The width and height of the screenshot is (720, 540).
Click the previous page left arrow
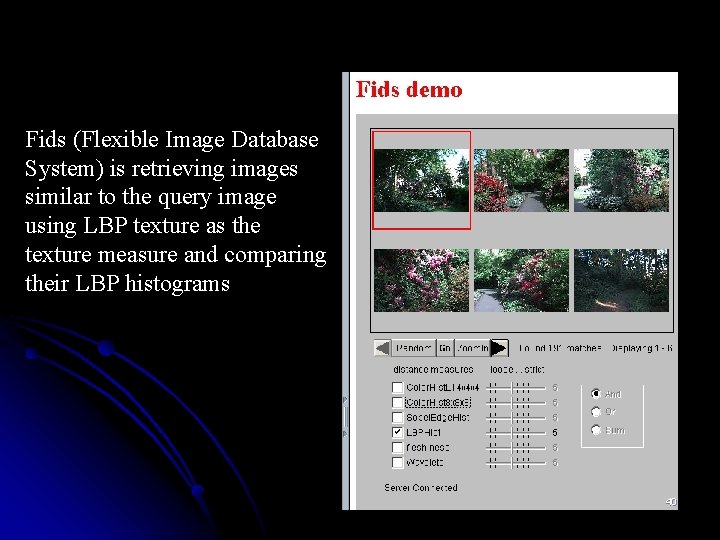pos(382,348)
